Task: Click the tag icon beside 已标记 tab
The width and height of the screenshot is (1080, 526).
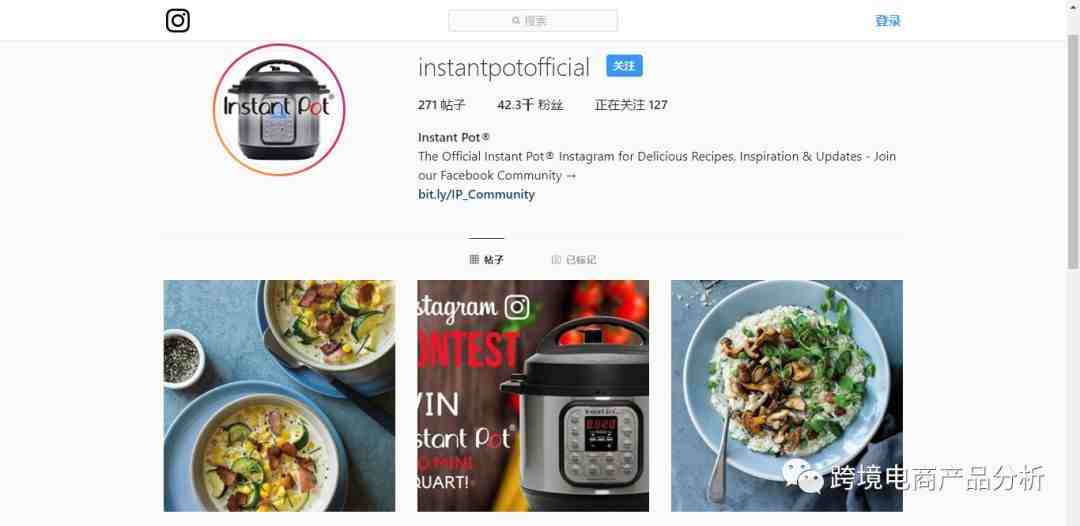Action: click(557, 260)
